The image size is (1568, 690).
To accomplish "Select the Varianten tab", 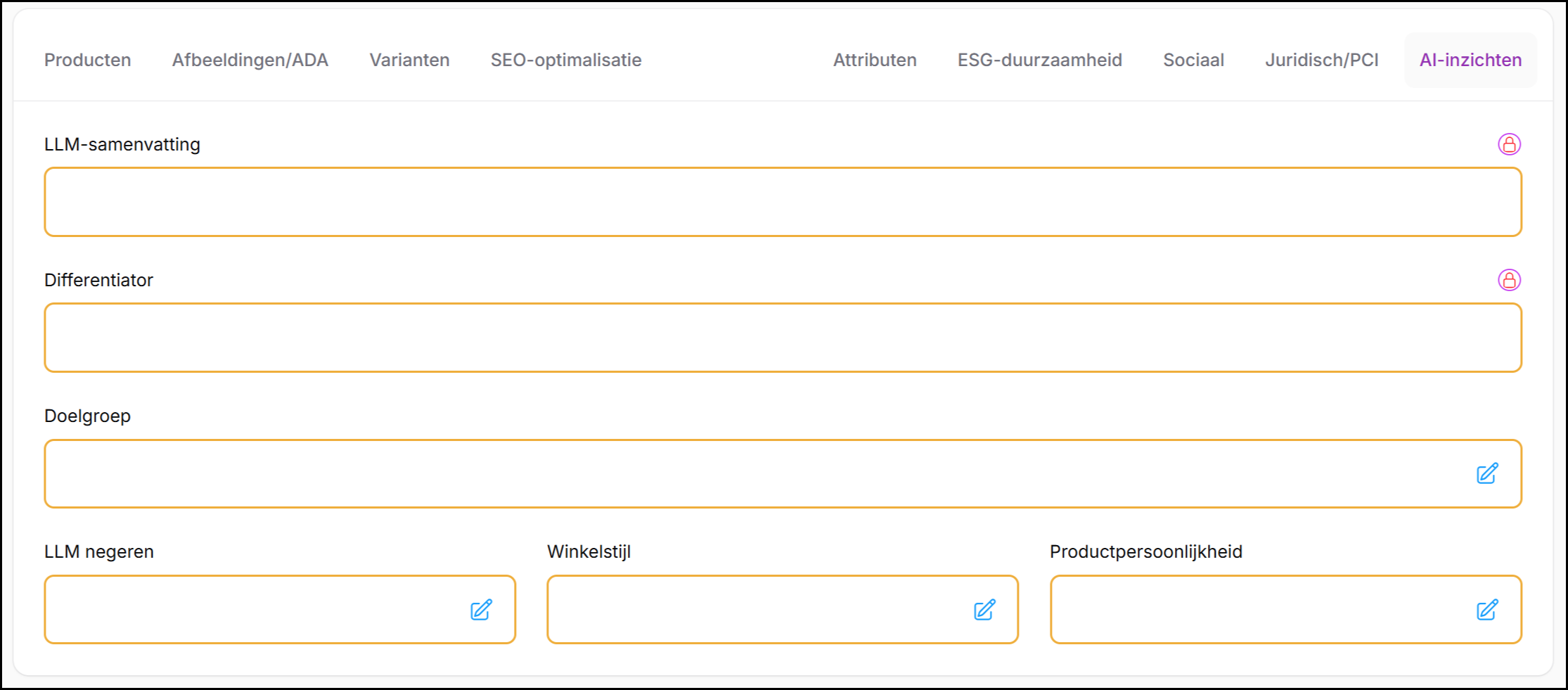I will coord(409,60).
